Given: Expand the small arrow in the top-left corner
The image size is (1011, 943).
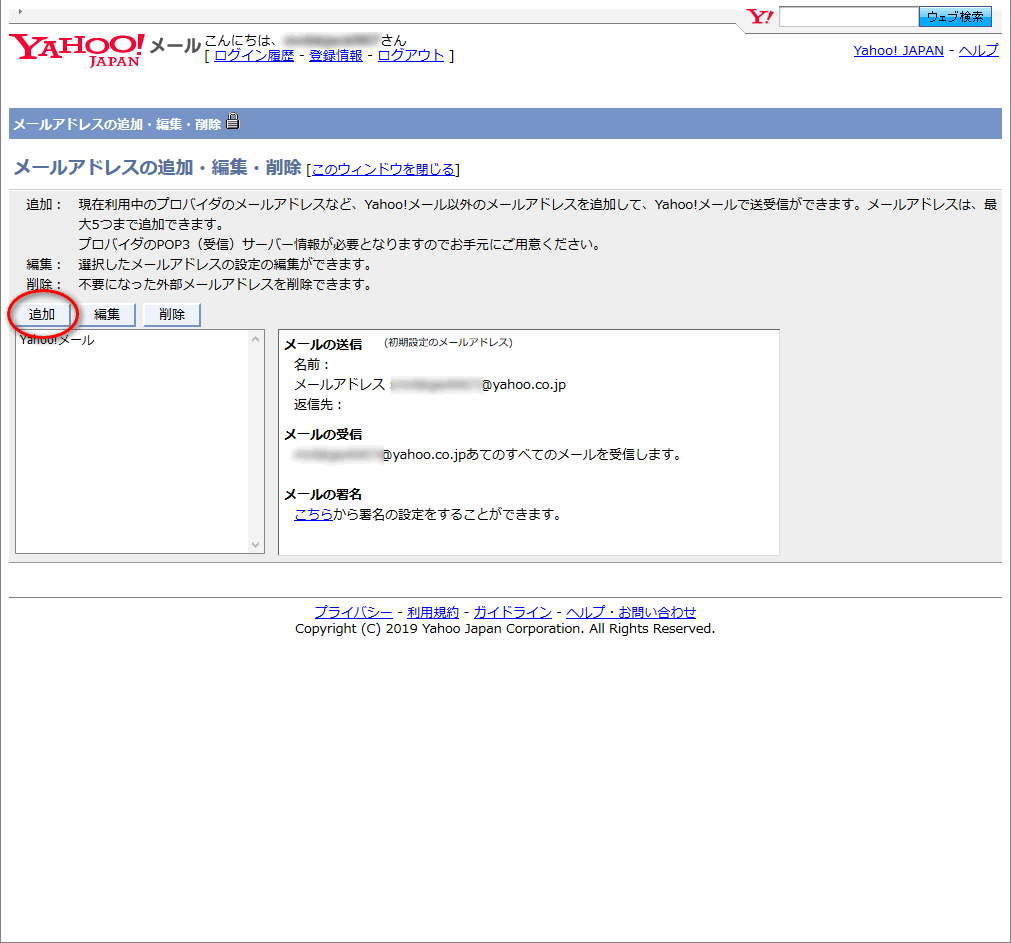Looking at the screenshot, I should pos(20,11).
